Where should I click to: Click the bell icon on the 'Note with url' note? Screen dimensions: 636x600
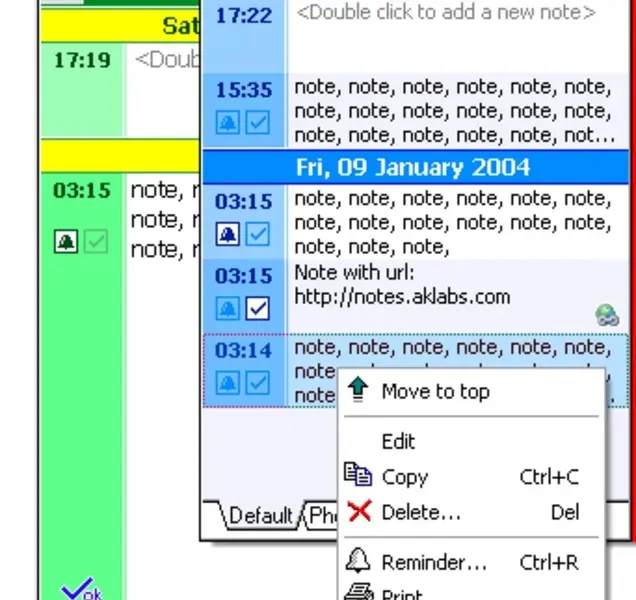[227, 308]
